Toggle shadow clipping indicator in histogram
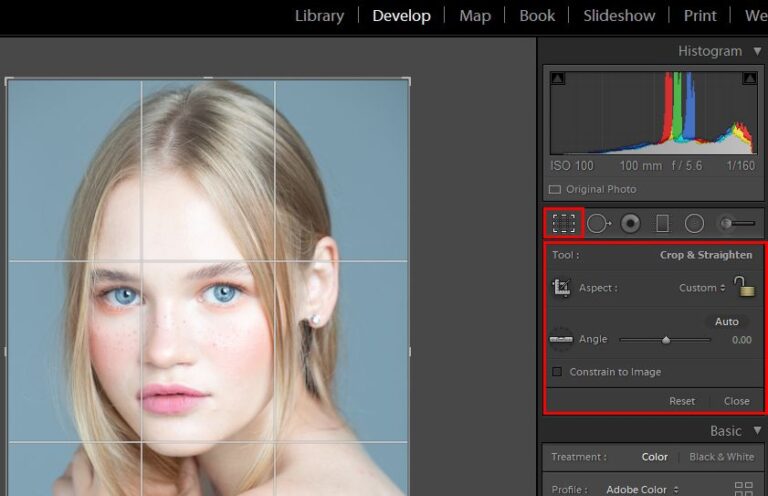The image size is (768, 496). tap(557, 78)
